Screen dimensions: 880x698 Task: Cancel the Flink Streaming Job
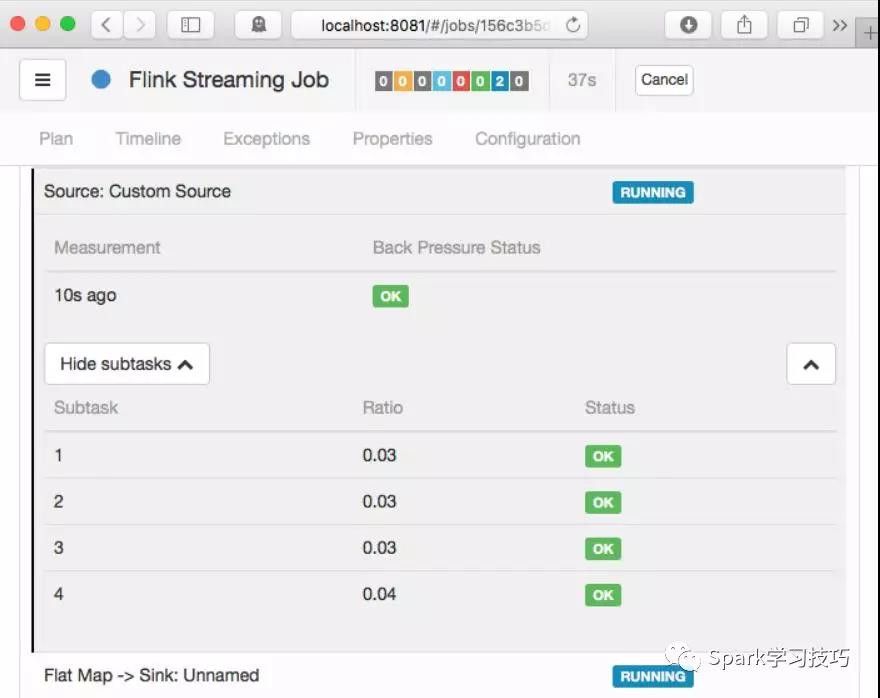tap(664, 80)
